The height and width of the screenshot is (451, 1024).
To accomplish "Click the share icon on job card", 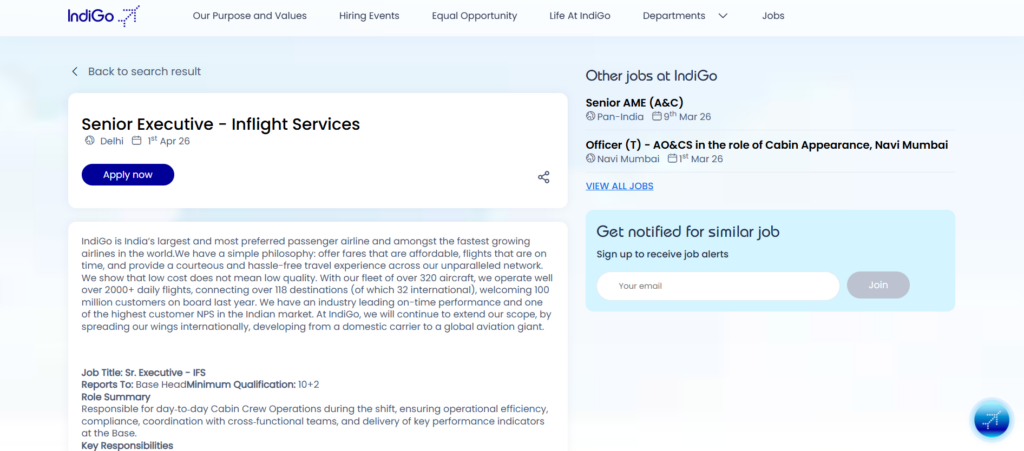I will point(544,177).
